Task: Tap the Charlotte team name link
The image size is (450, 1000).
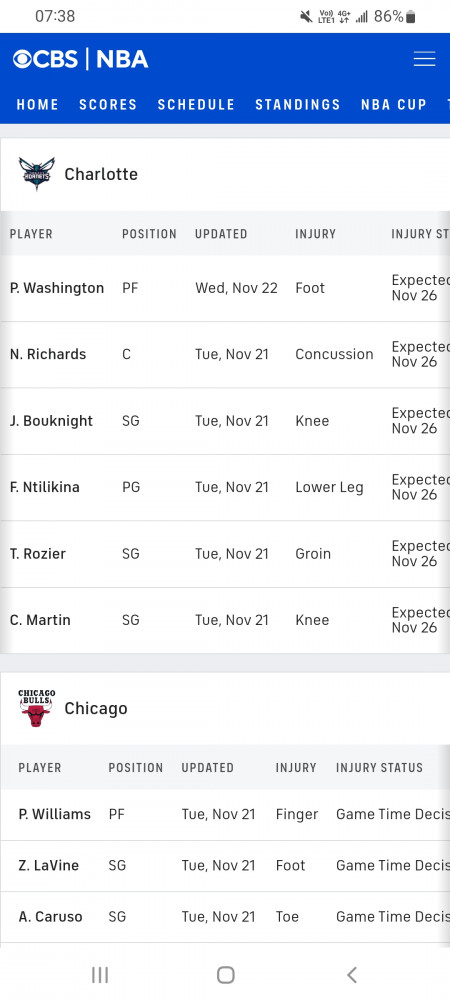Action: click(101, 174)
